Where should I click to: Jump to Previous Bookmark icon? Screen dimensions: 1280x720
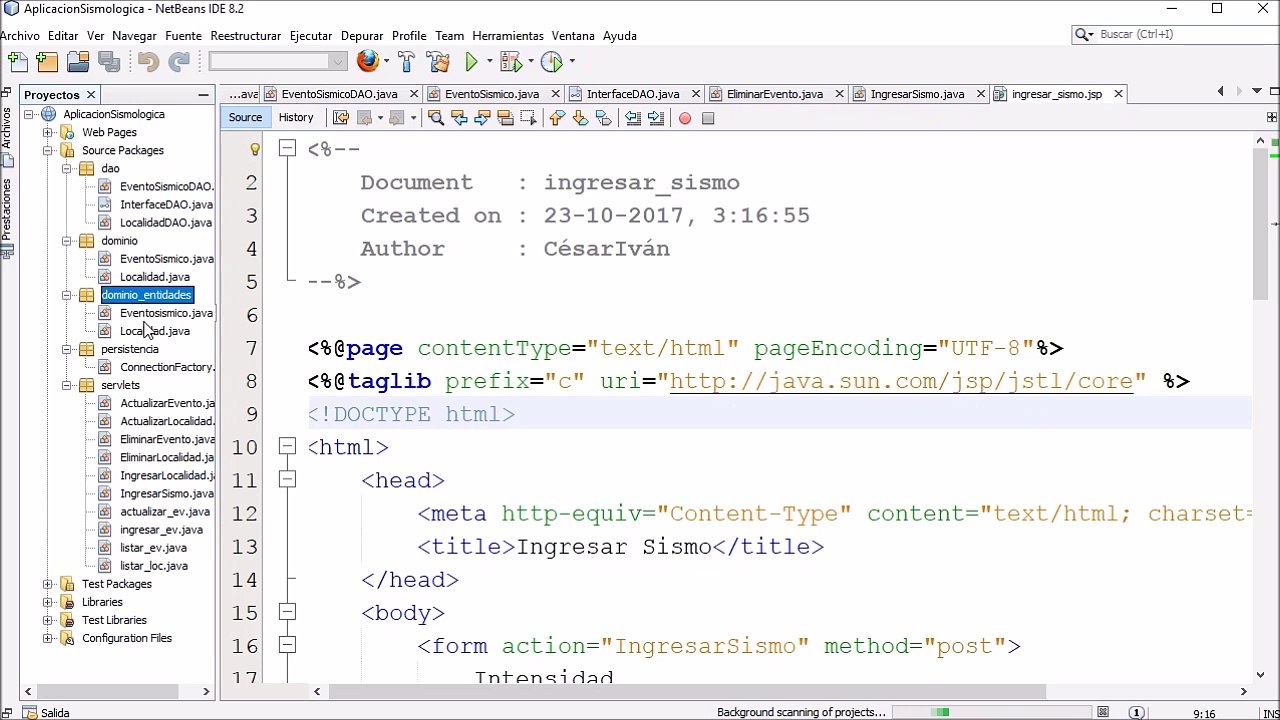coord(557,118)
